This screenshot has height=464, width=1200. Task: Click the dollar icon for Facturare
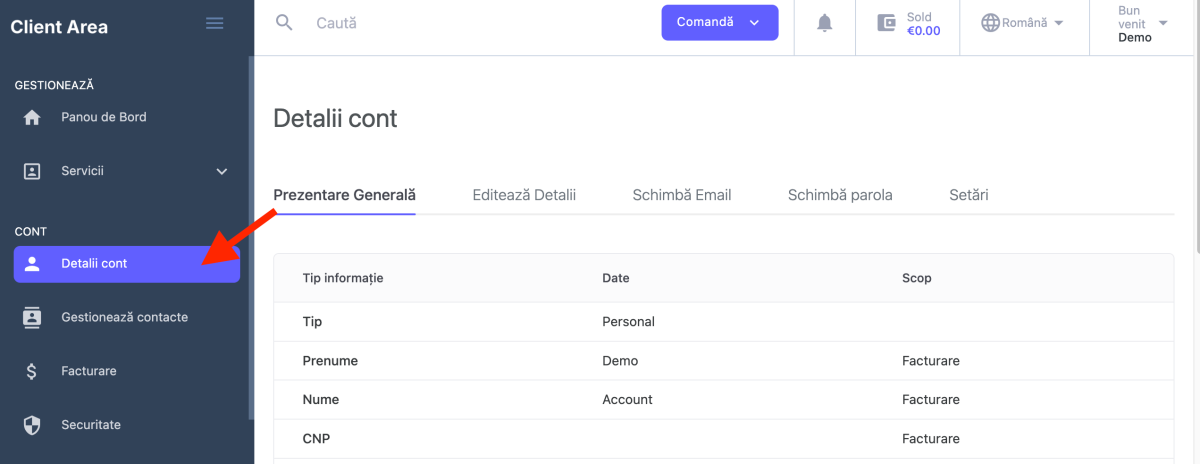pos(32,371)
